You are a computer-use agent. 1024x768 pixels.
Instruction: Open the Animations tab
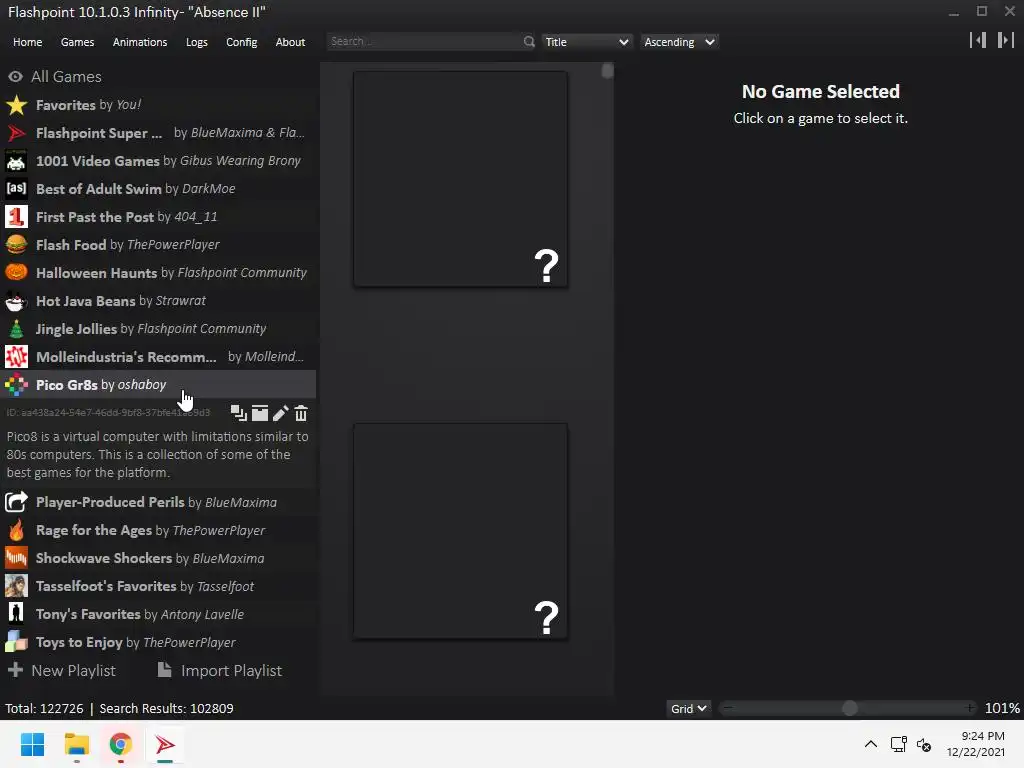point(140,42)
